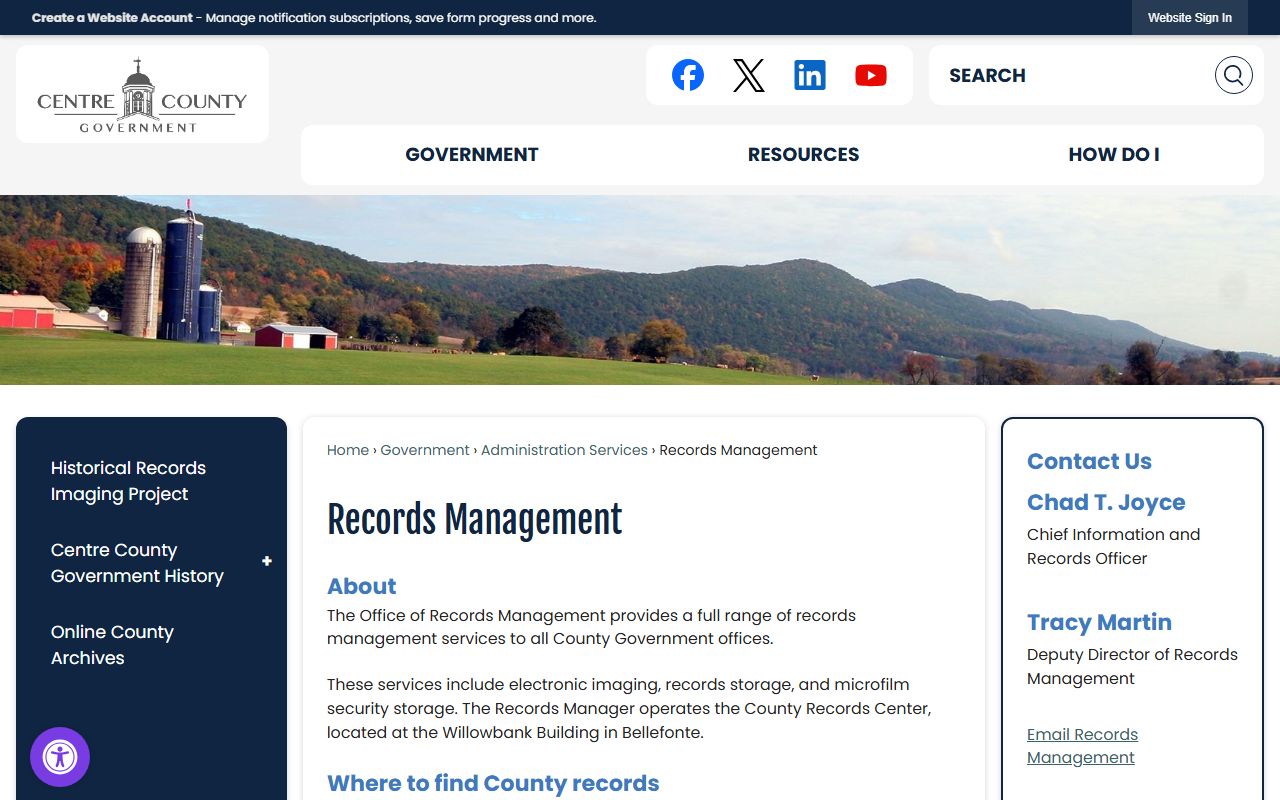Click the Tracy Martin name
The width and height of the screenshot is (1280, 800).
1099,622
